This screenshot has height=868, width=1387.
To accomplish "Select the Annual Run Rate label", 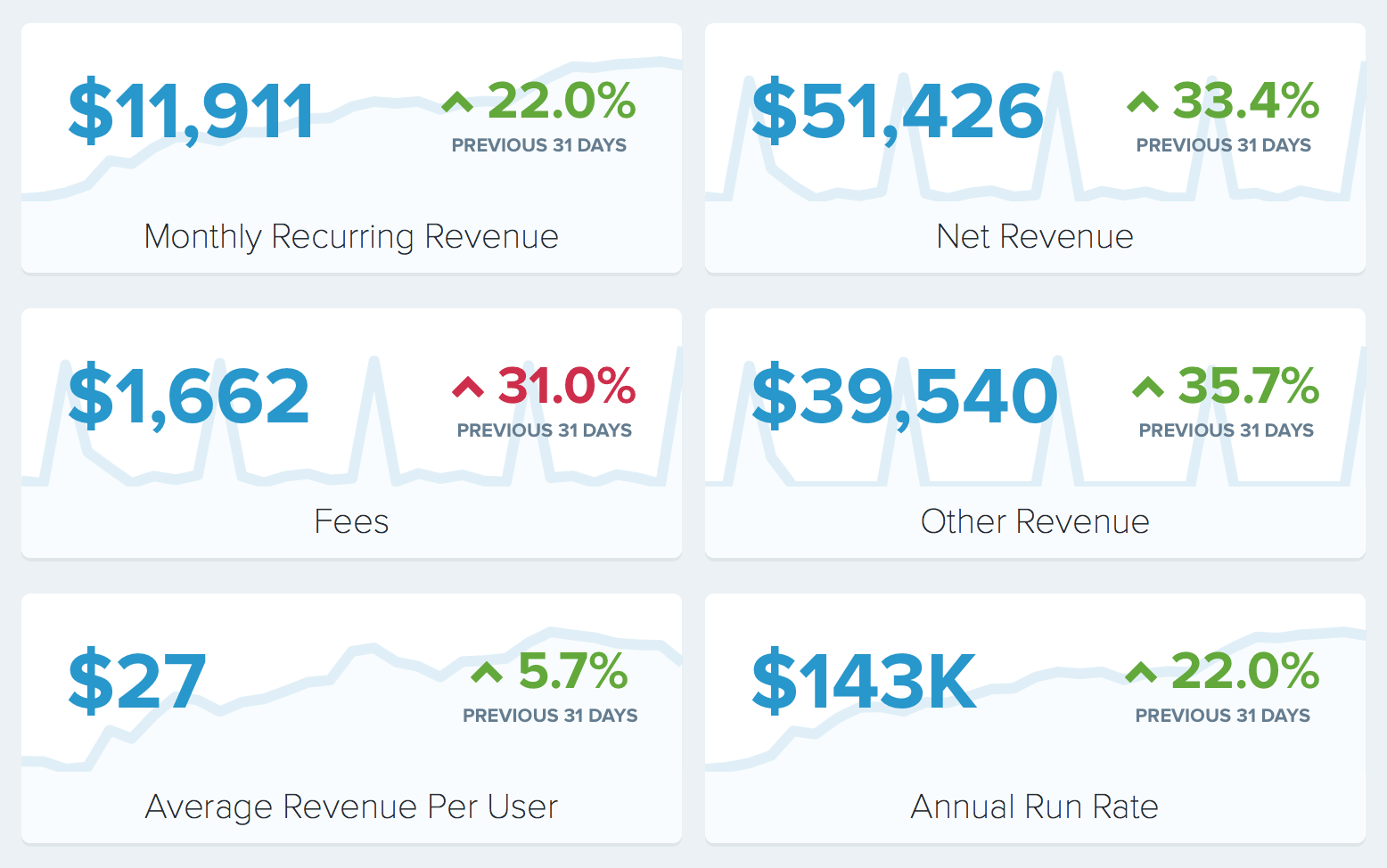I will tap(1034, 807).
